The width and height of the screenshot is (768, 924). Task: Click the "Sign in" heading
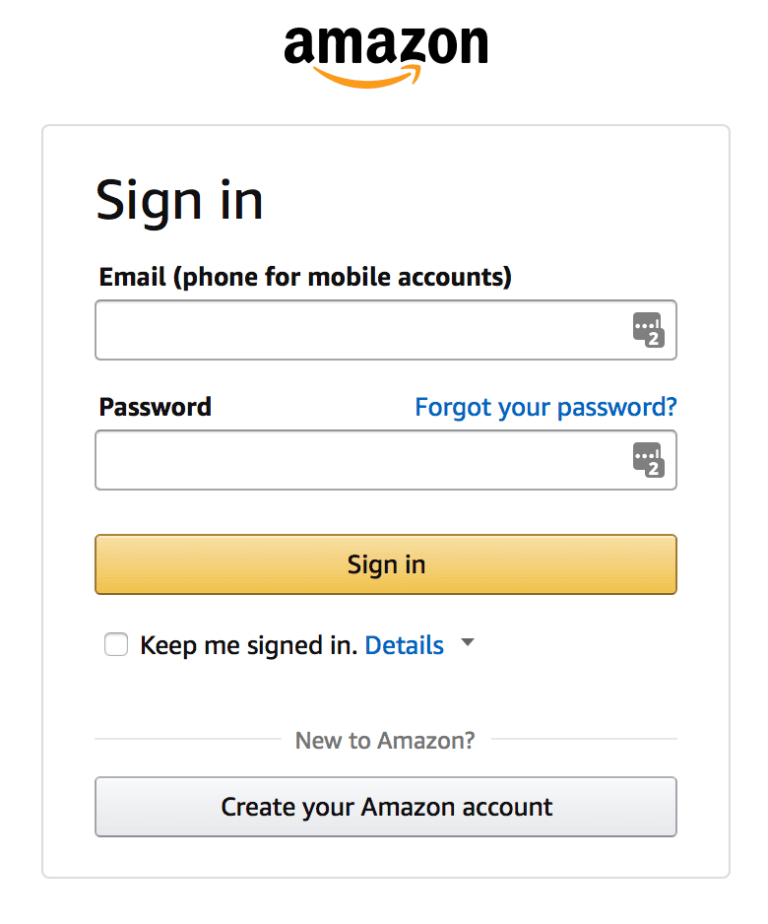click(180, 200)
